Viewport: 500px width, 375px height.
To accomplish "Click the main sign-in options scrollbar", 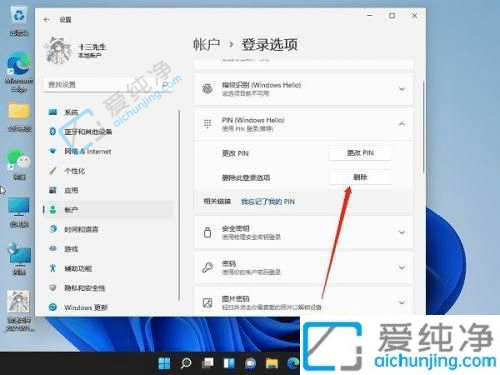I will point(423,127).
